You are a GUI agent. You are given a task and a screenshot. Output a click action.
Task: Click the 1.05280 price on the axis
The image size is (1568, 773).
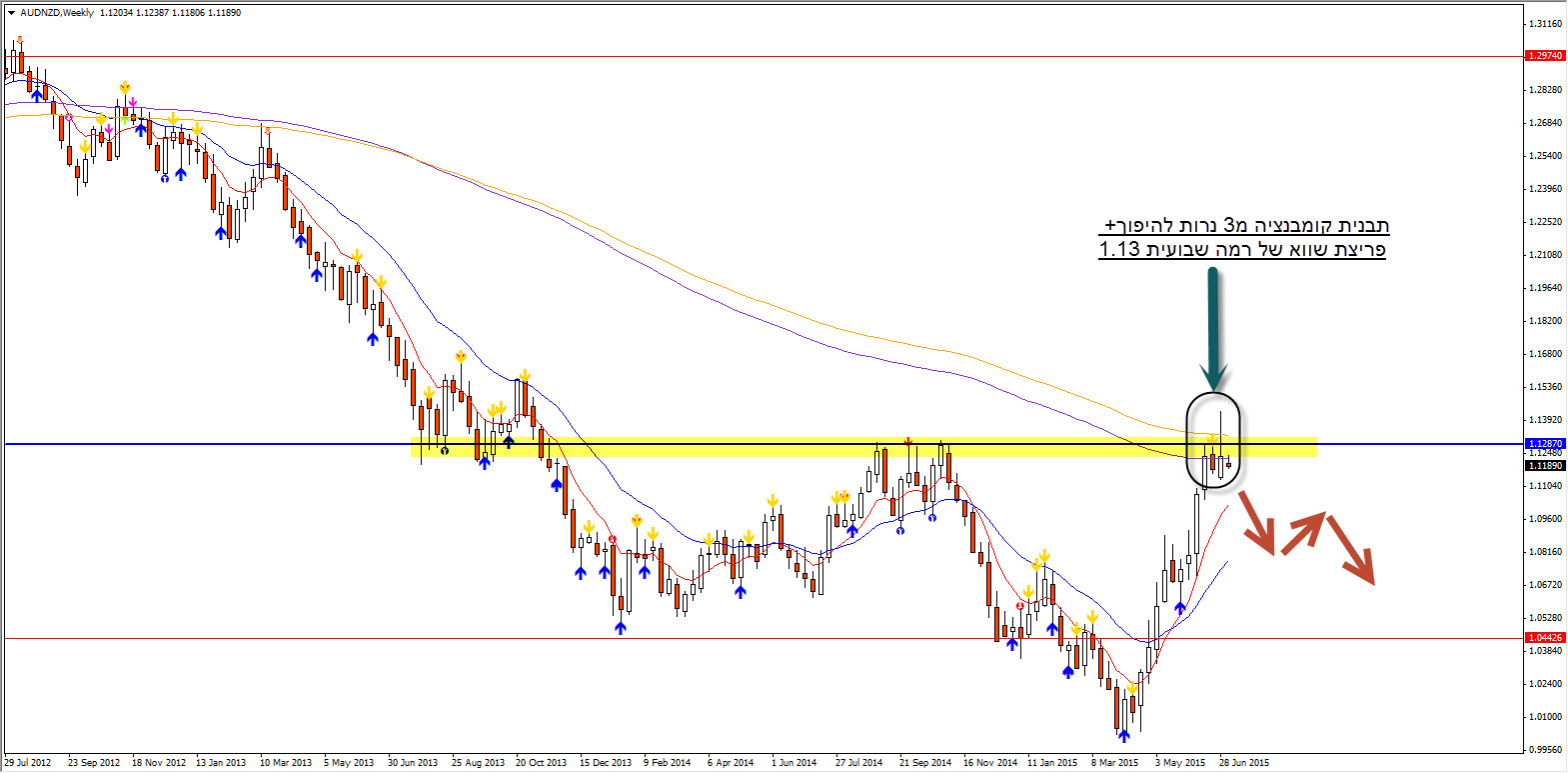click(x=1545, y=618)
